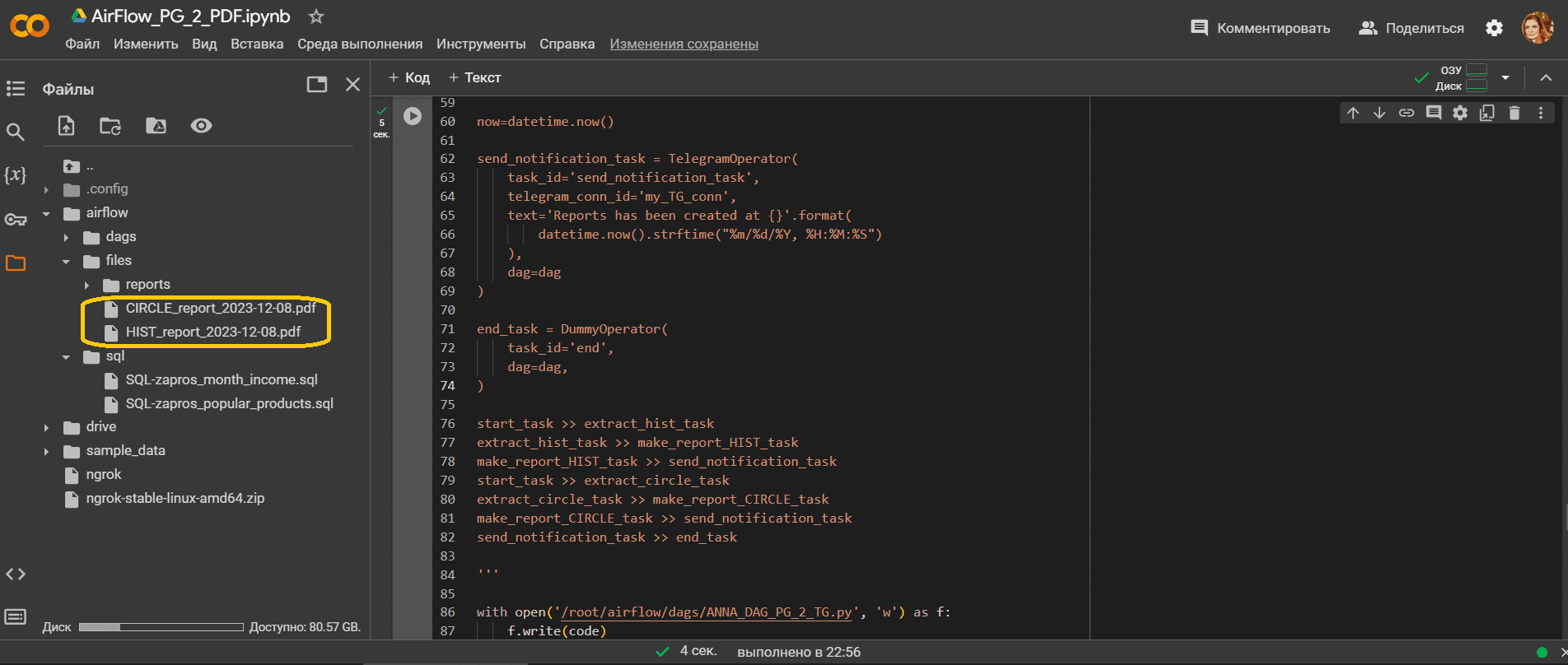Image resolution: width=1568 pixels, height=665 pixels.
Task: Run the code cell play button
Action: click(x=413, y=116)
